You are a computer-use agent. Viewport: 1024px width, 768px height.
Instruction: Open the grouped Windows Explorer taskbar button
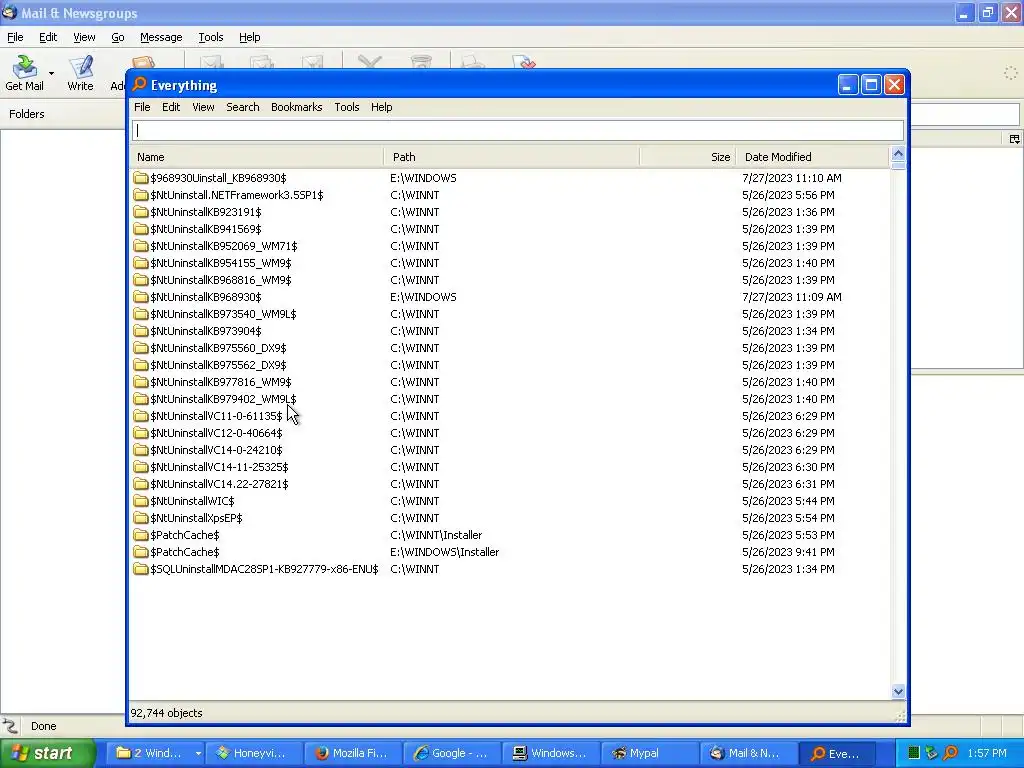tap(155, 753)
